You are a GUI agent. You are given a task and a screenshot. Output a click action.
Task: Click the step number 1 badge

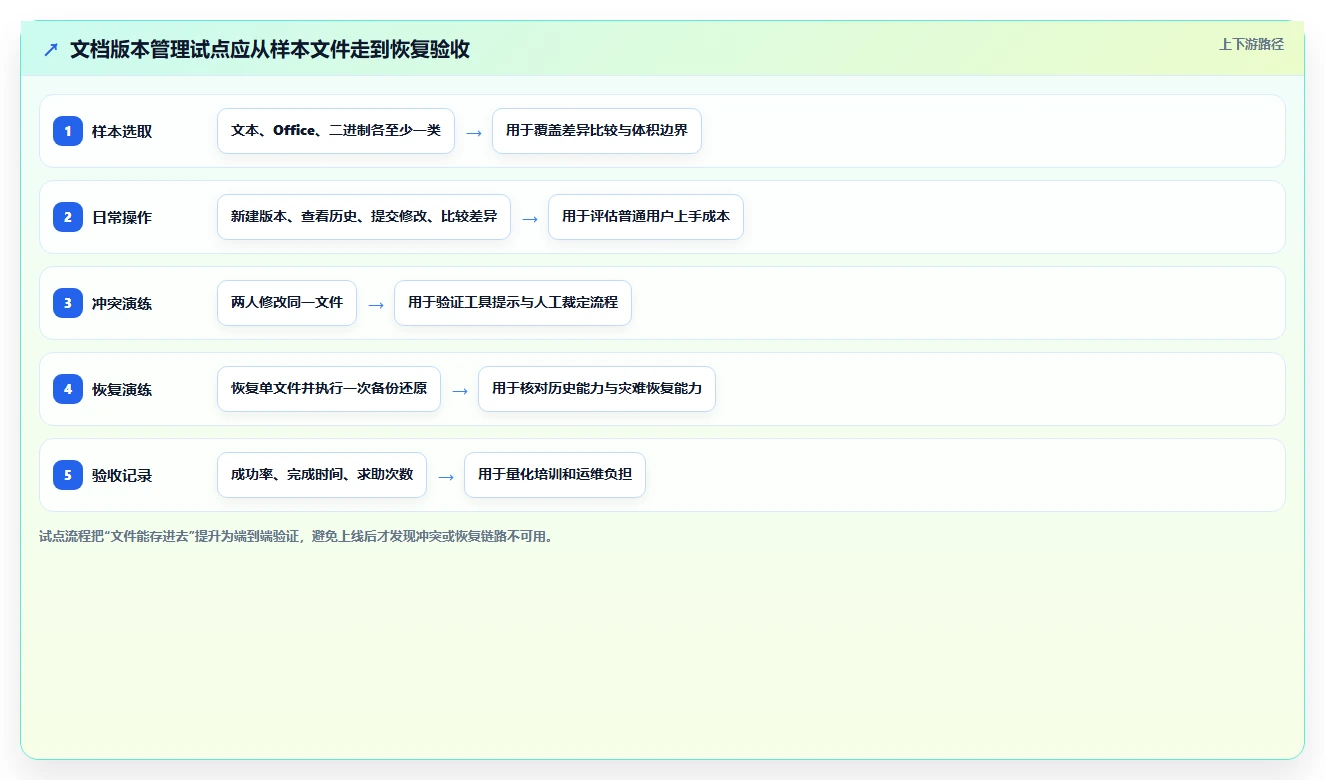(68, 131)
